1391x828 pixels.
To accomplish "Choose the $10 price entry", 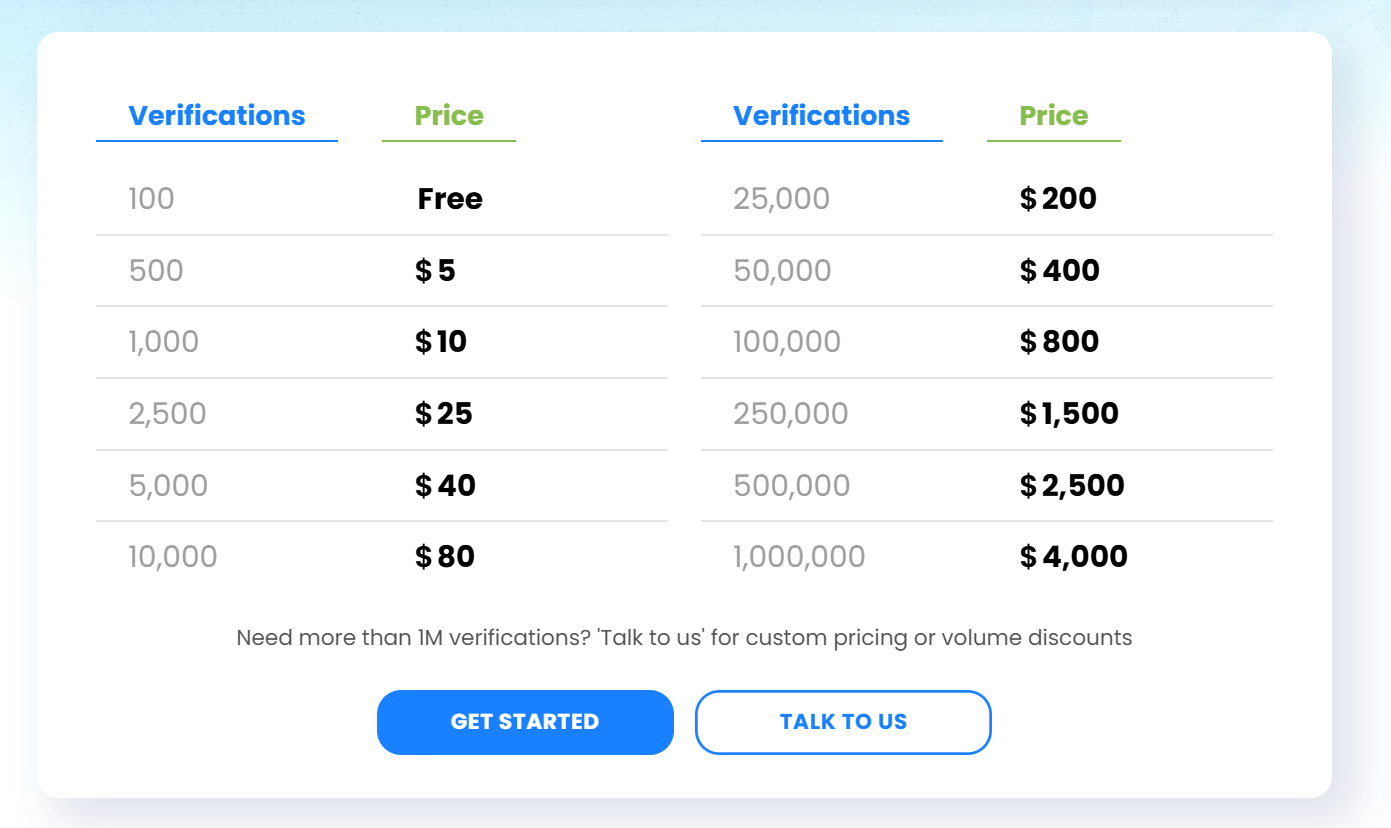I will click(441, 342).
